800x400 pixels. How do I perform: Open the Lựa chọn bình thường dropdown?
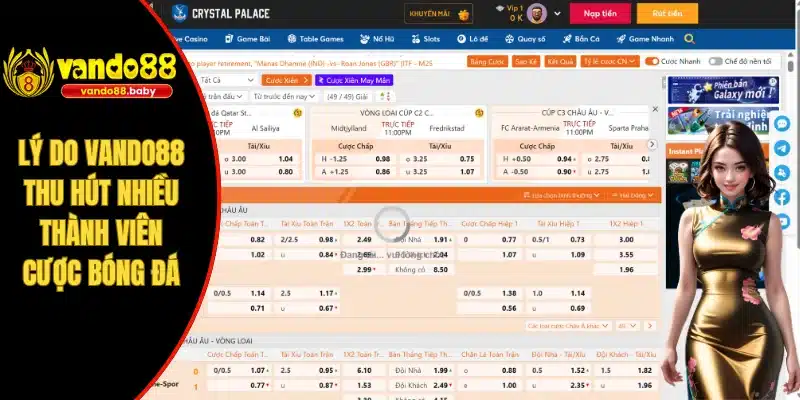tap(561, 195)
